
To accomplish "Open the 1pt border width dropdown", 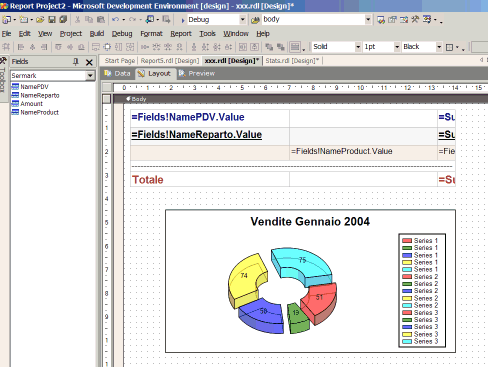I will pyautogui.click(x=397, y=47).
